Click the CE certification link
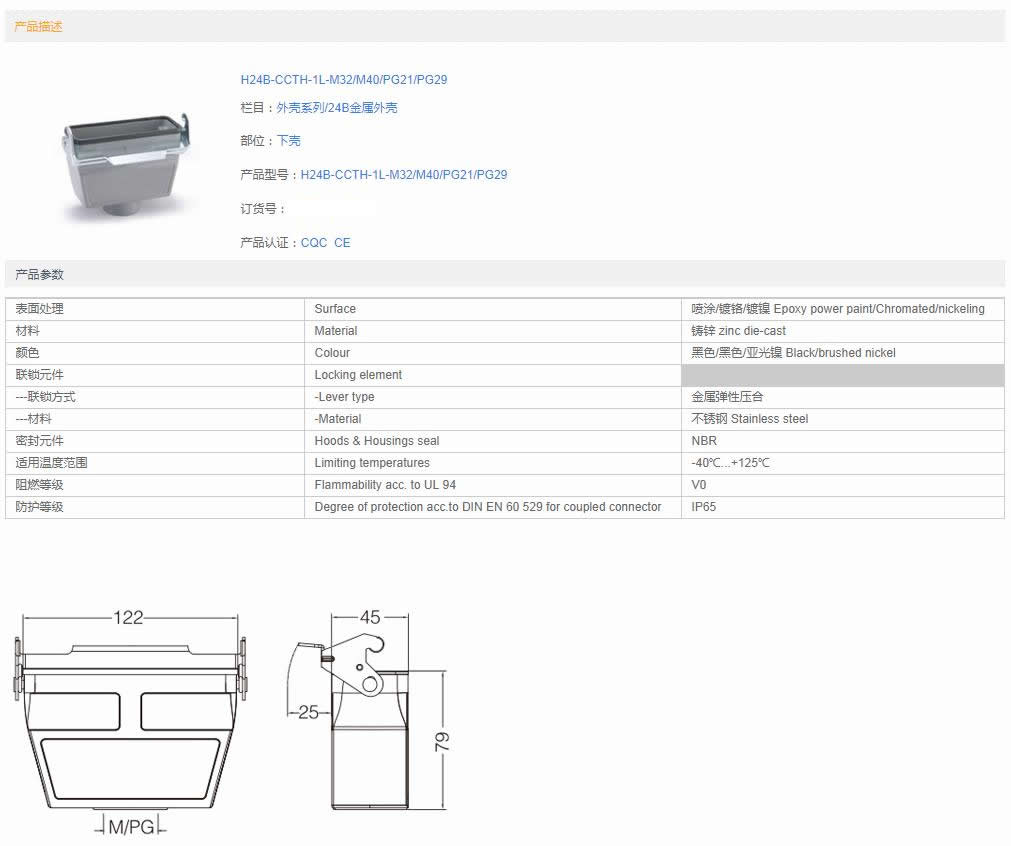This screenshot has height=846, width=1011. pyautogui.click(x=342, y=243)
